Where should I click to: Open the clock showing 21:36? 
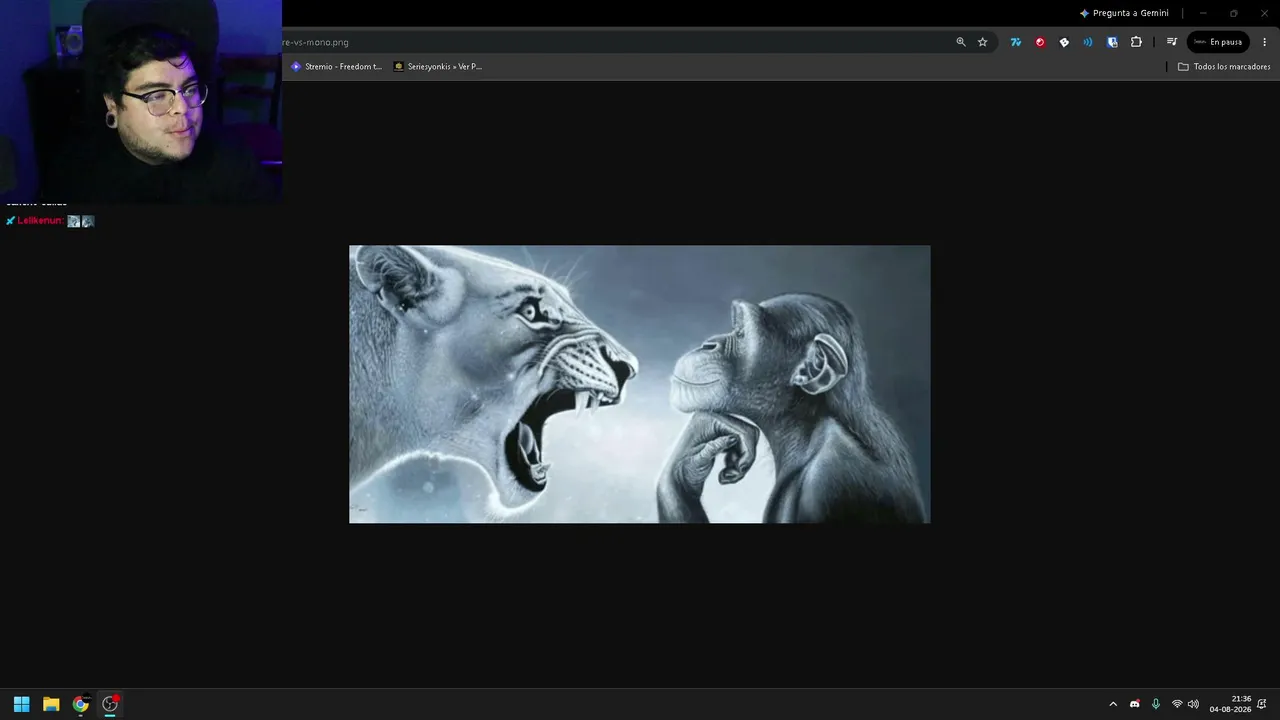click(1231, 704)
